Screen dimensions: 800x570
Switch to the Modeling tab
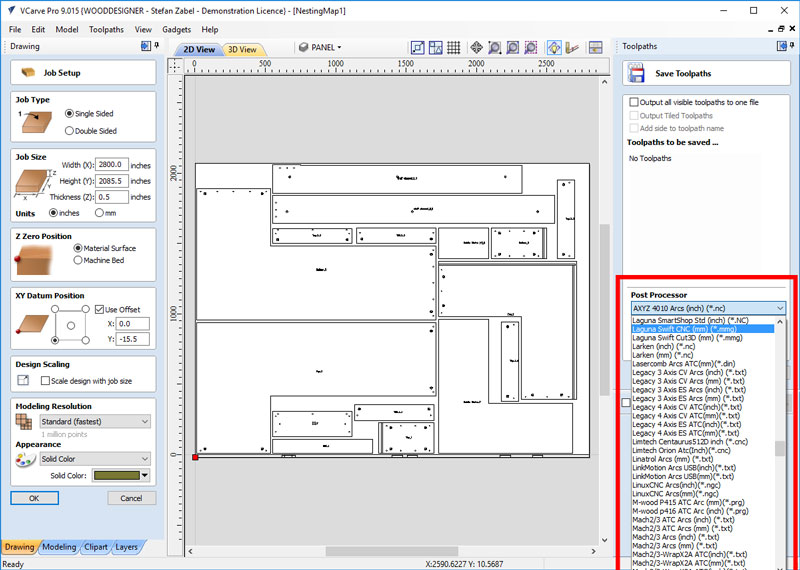click(x=59, y=547)
